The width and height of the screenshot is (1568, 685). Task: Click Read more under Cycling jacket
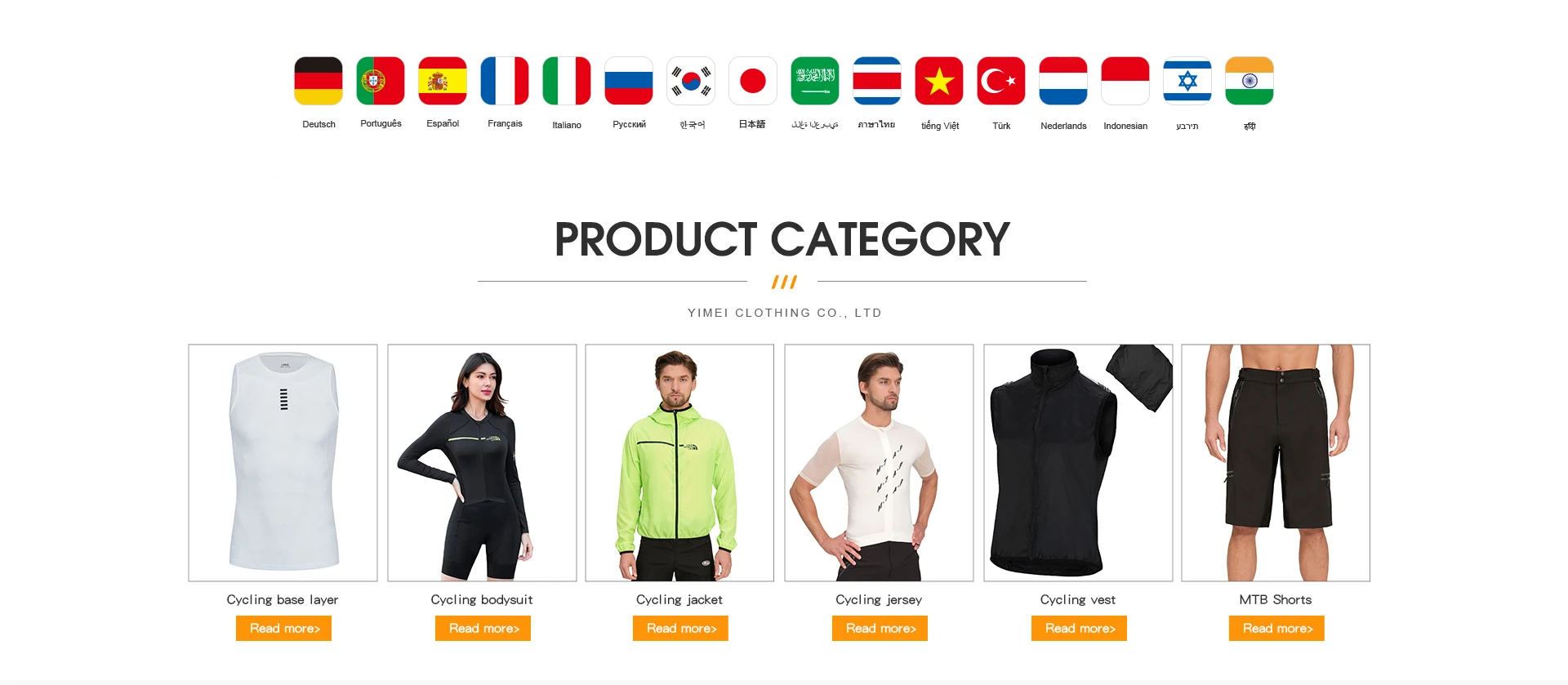pos(680,629)
